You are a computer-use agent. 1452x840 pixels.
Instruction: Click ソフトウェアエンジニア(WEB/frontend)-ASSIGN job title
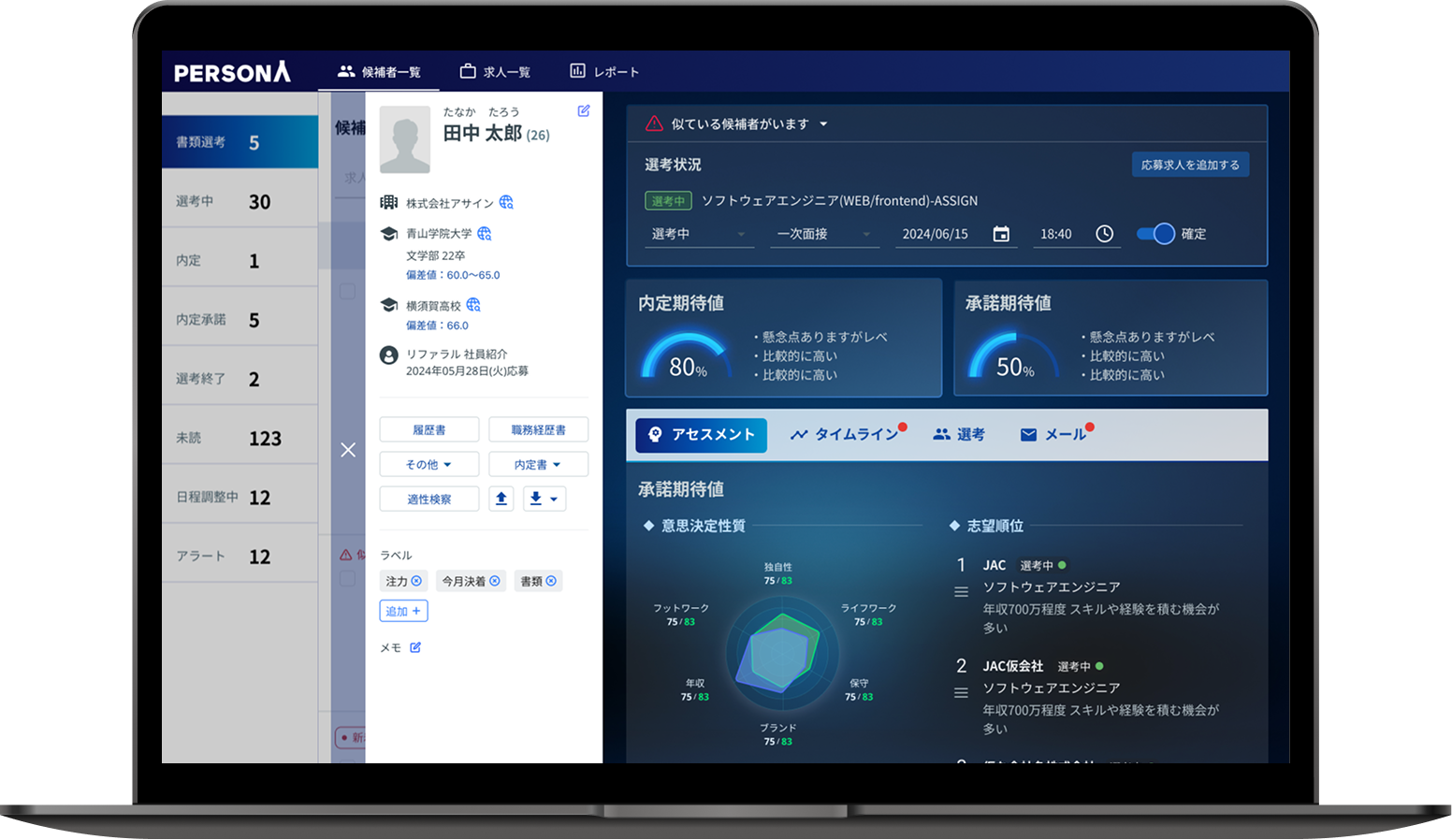[x=840, y=201]
